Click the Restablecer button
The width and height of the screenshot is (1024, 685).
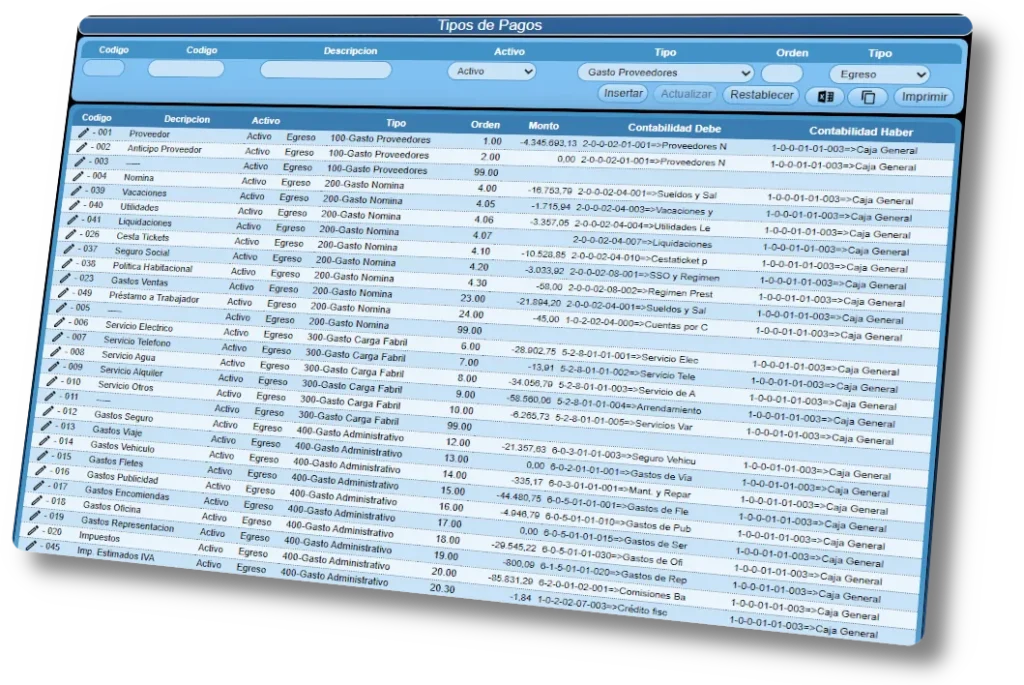[760, 93]
